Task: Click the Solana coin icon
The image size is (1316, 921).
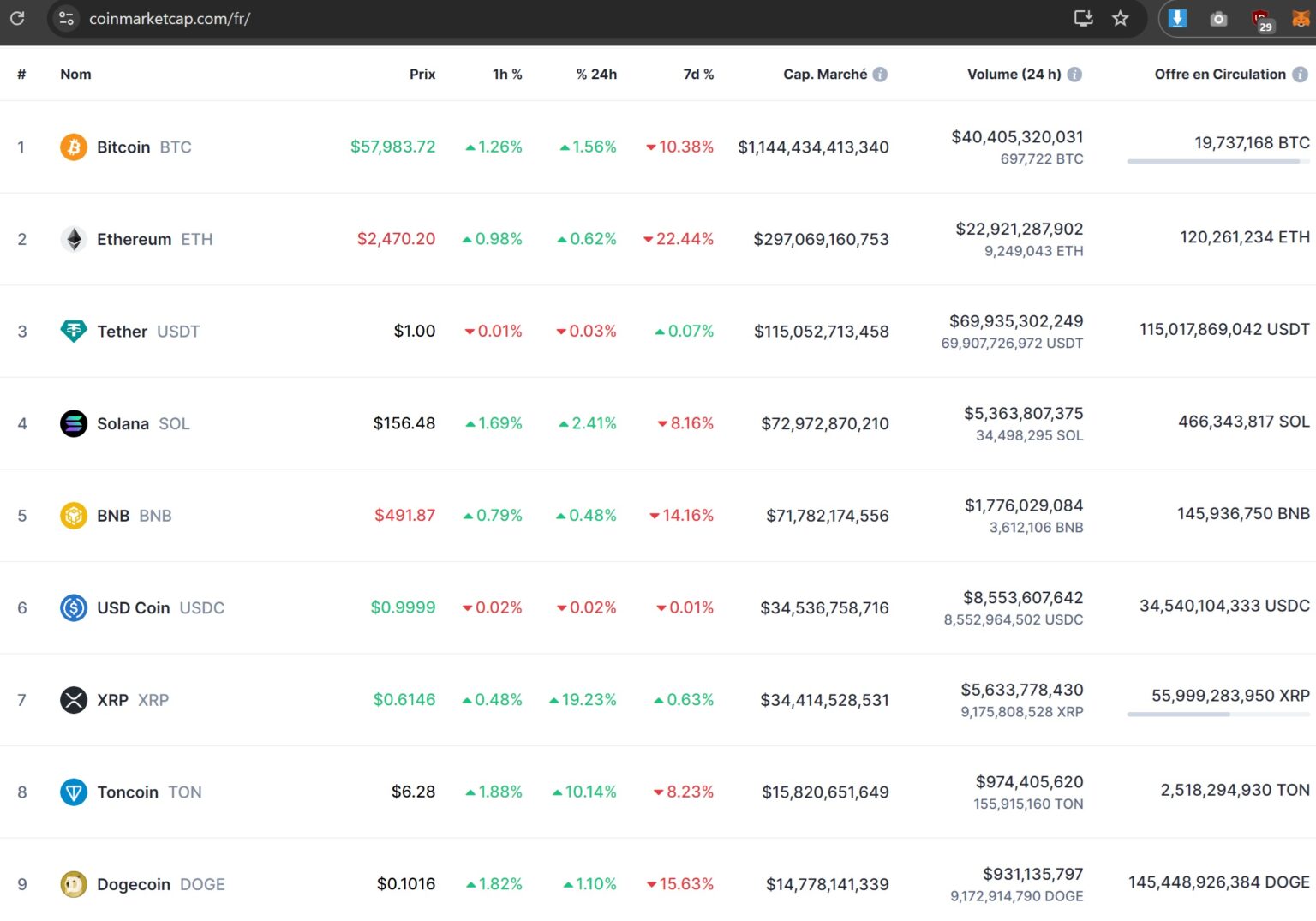Action: point(74,423)
